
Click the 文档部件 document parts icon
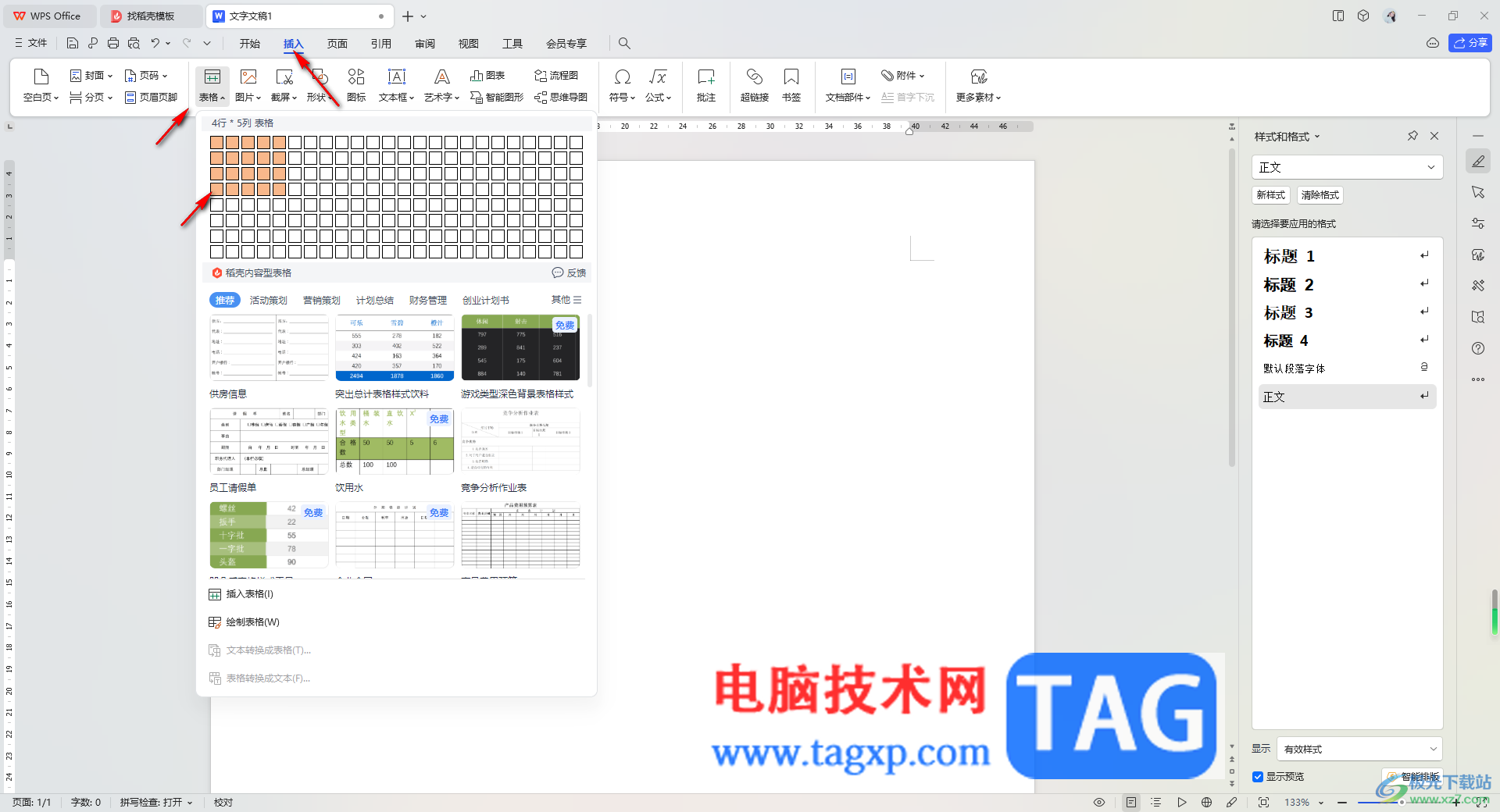(x=848, y=77)
